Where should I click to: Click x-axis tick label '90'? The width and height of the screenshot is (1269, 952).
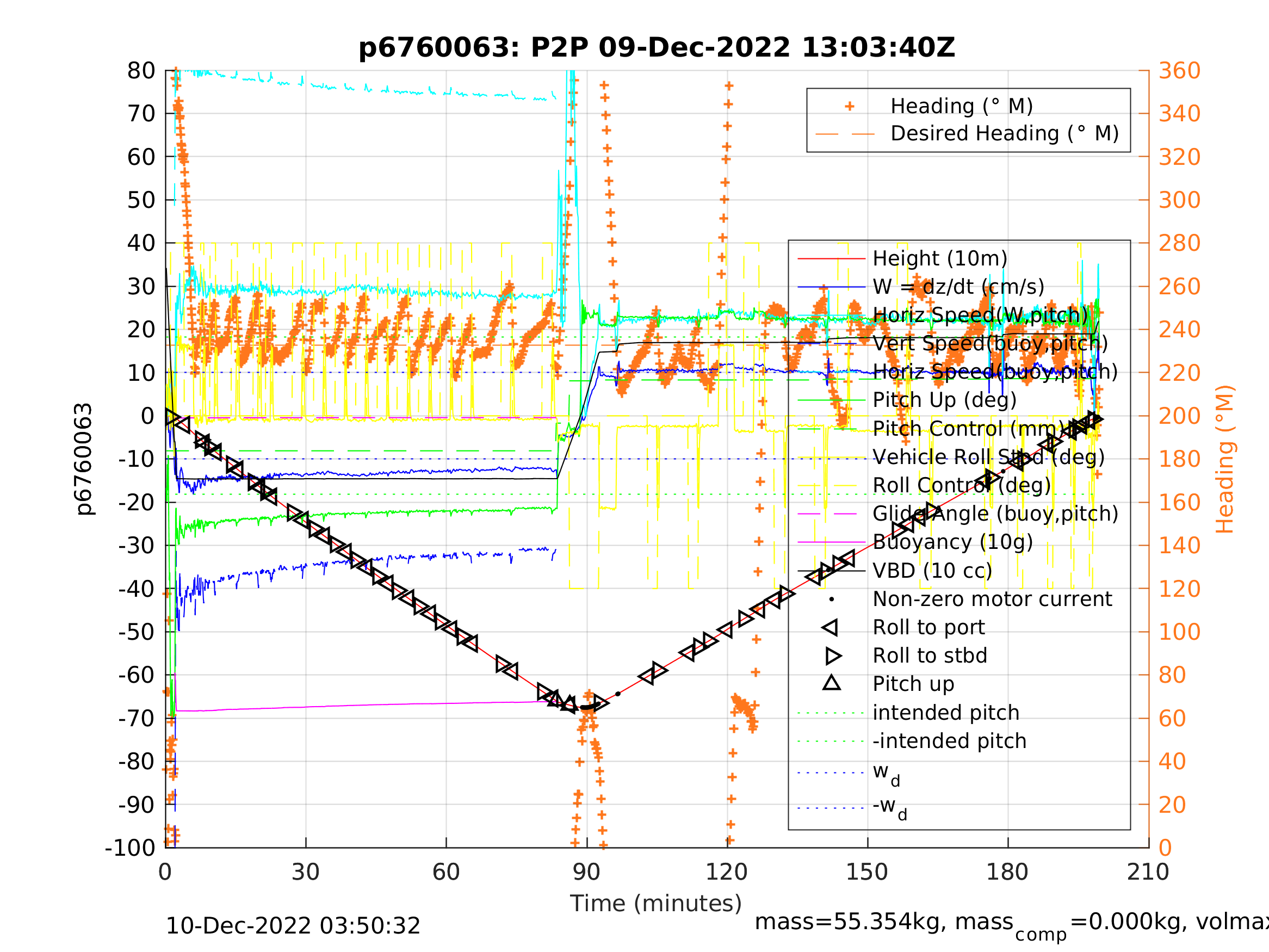(586, 872)
